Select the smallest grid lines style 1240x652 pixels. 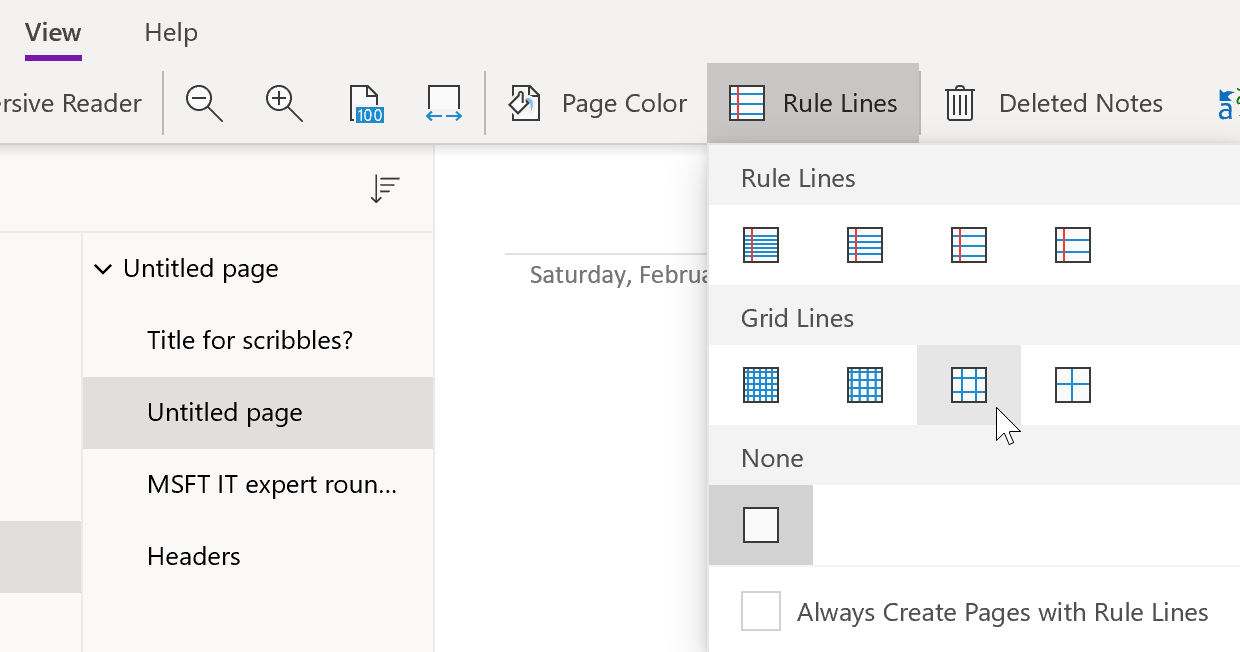[x=761, y=385]
